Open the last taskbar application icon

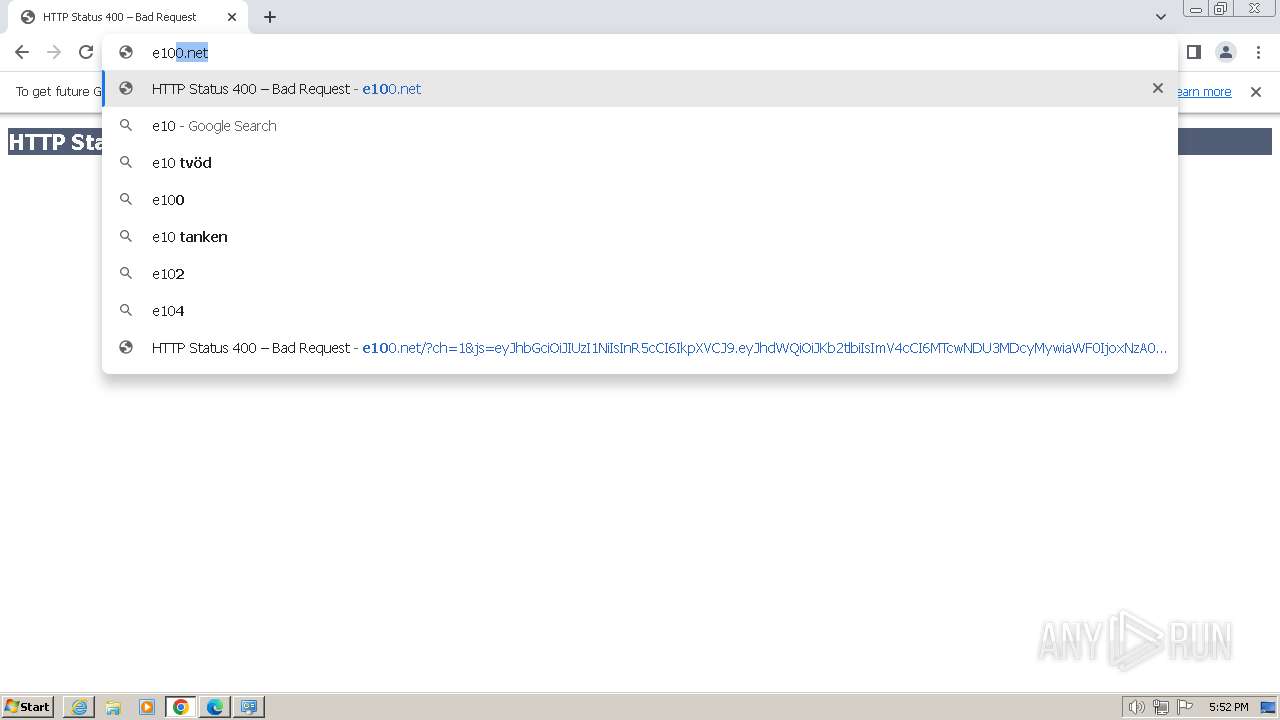(249, 707)
